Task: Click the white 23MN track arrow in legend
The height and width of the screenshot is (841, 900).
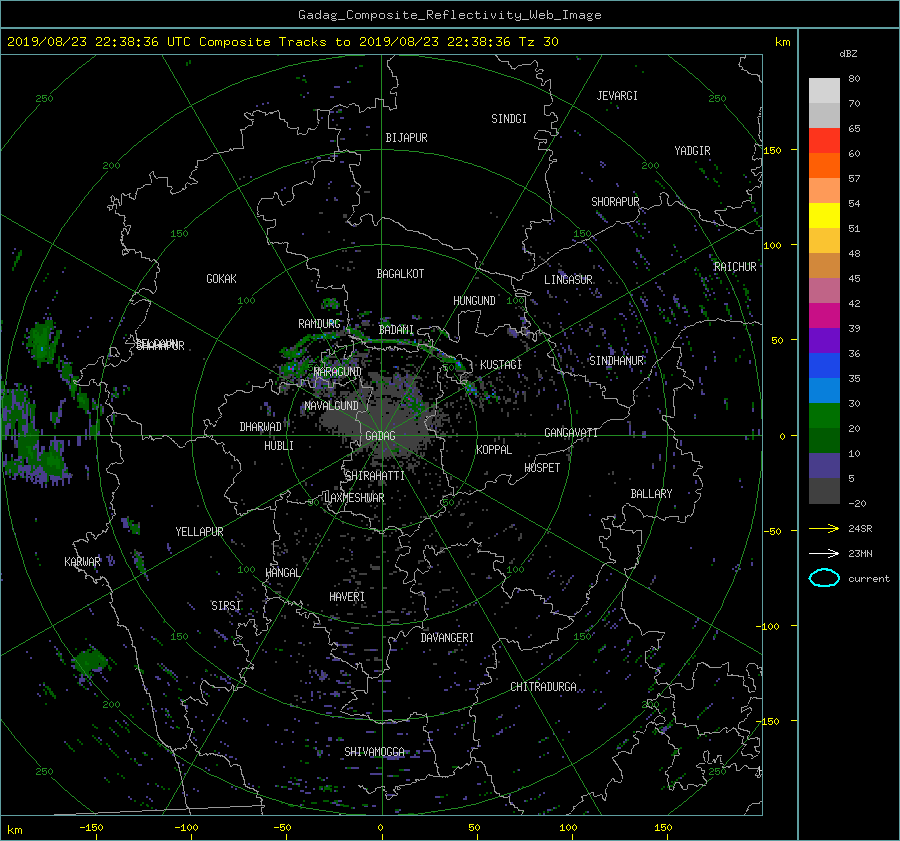Action: [824, 553]
